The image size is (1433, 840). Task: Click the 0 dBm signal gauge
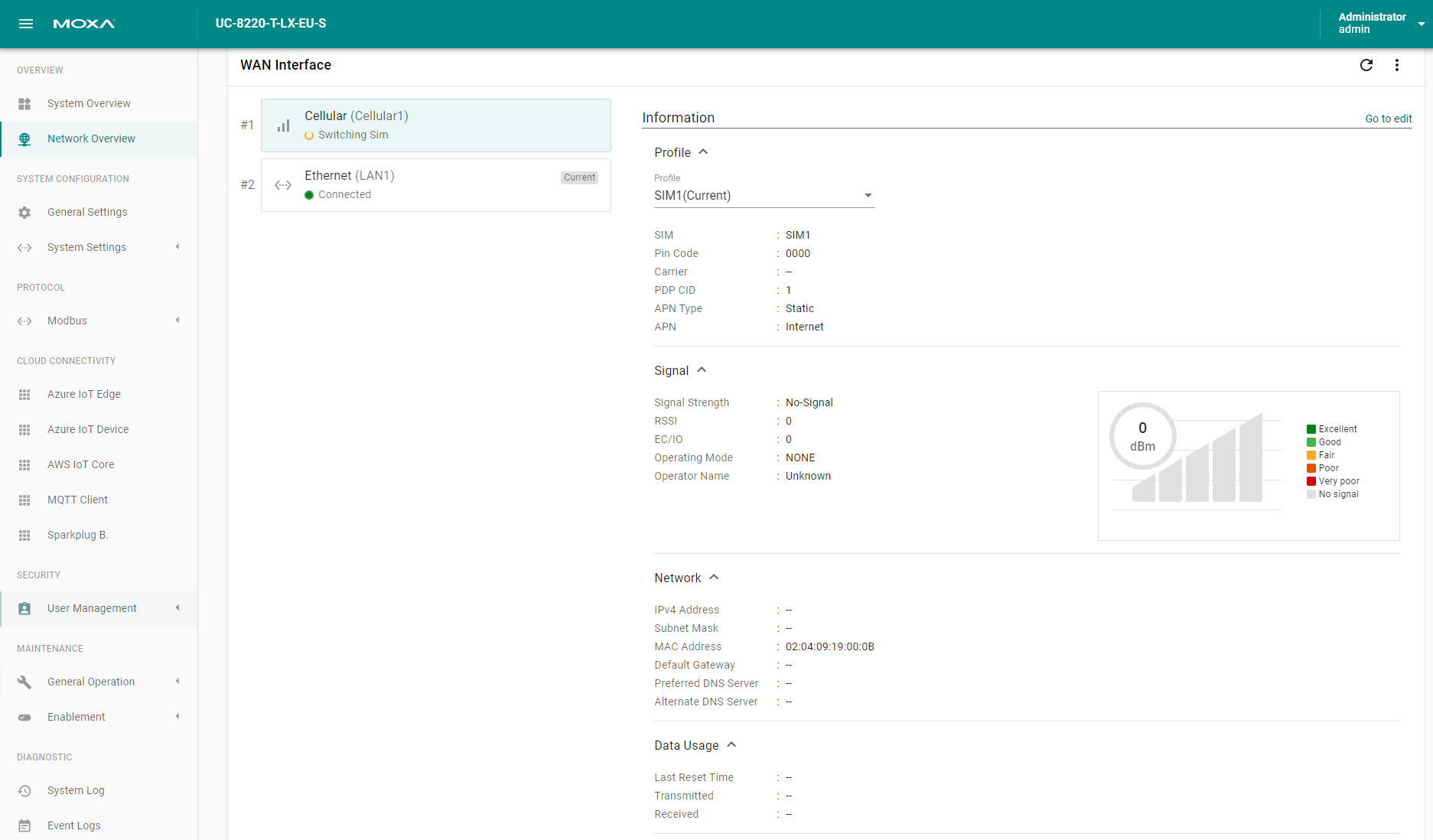tap(1143, 436)
